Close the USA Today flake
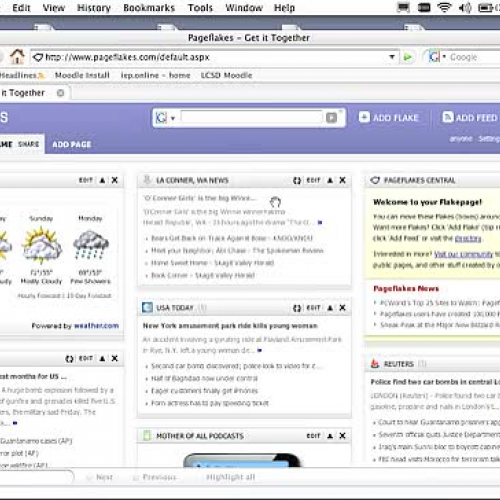This screenshot has height=500, width=500. click(x=342, y=308)
